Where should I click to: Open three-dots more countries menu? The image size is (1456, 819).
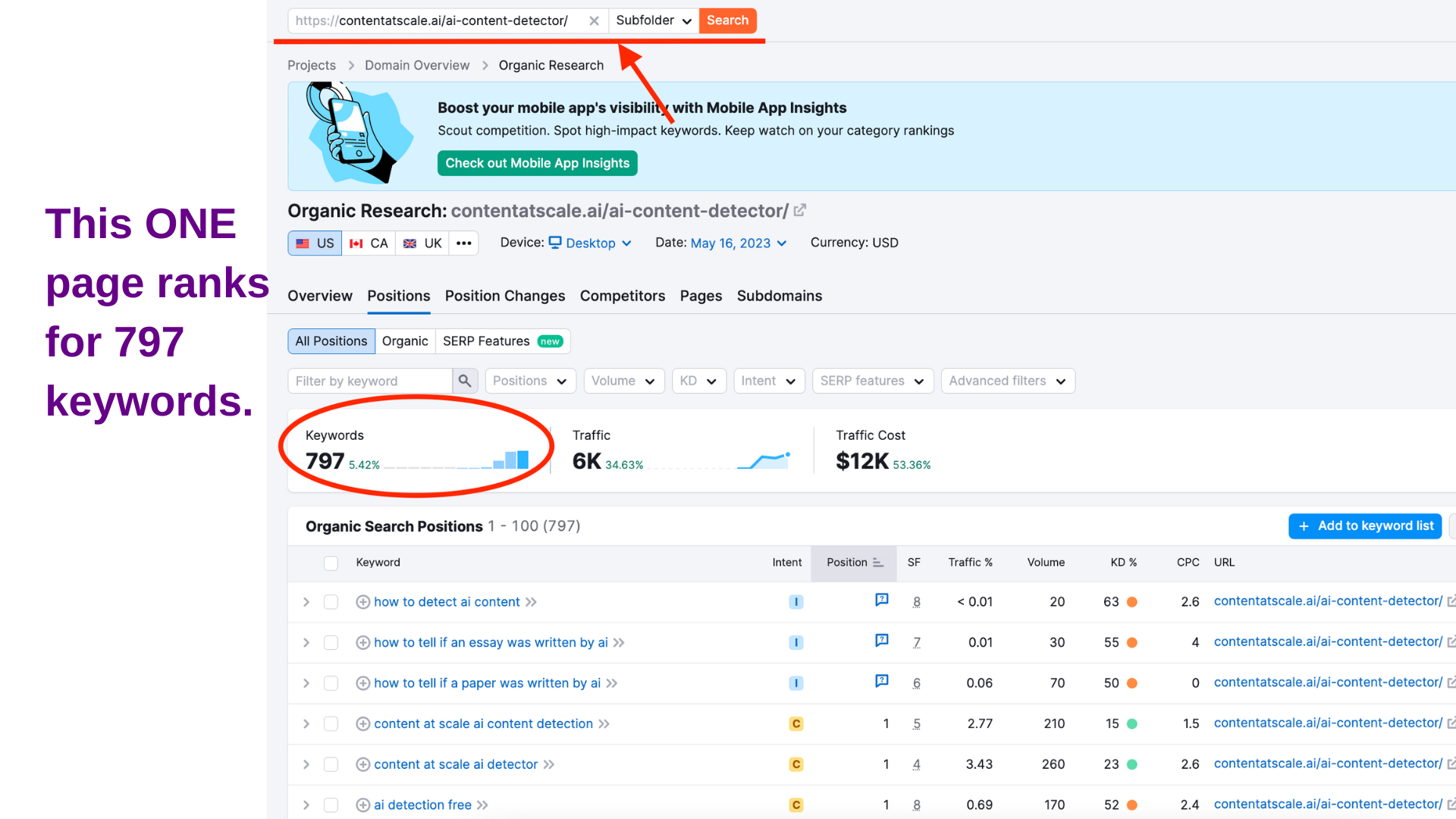464,243
